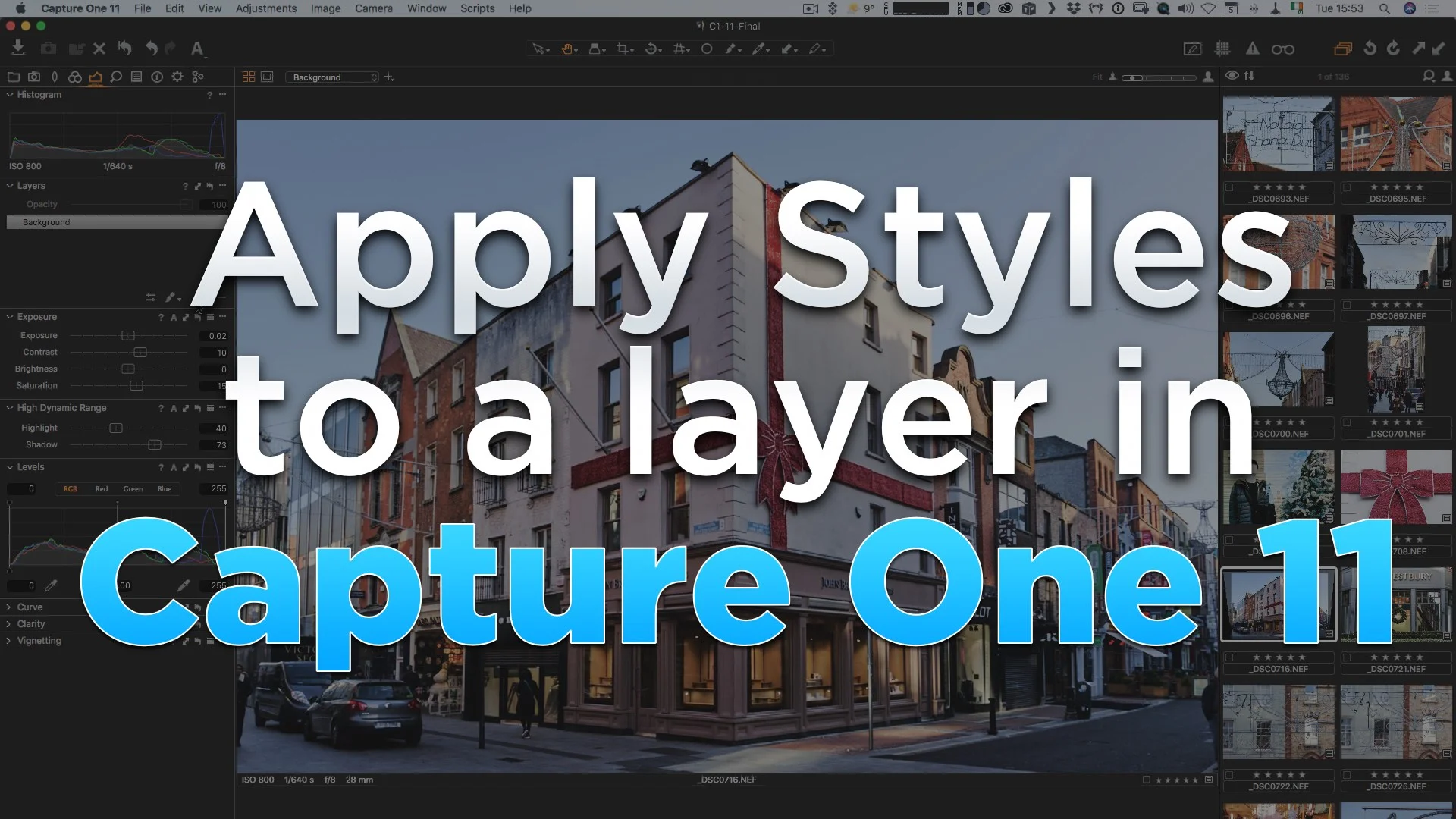The image size is (1456, 819).
Task: Toggle the grid overlay display
Action: (1221, 48)
